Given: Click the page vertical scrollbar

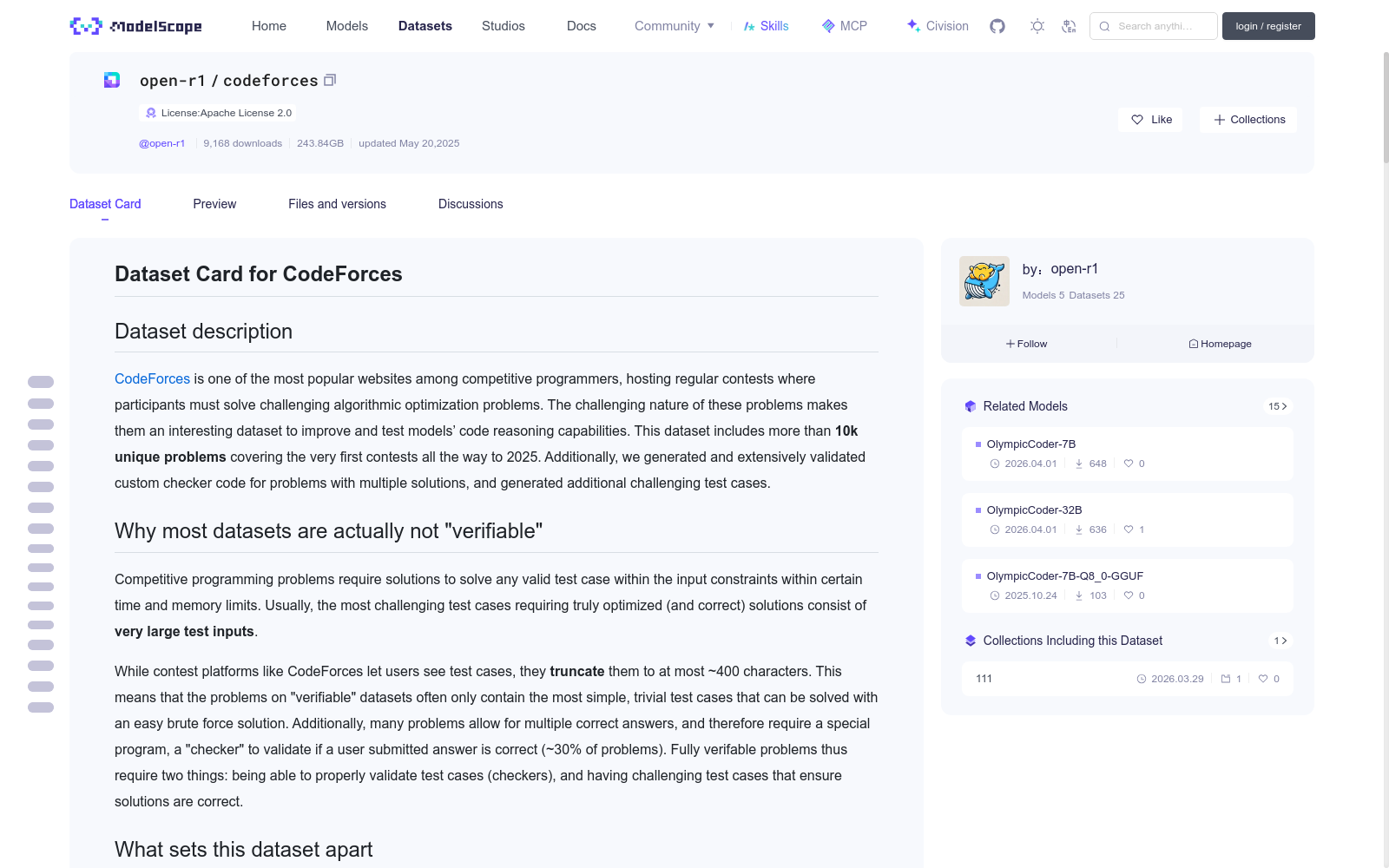Looking at the screenshot, I should [1386, 108].
